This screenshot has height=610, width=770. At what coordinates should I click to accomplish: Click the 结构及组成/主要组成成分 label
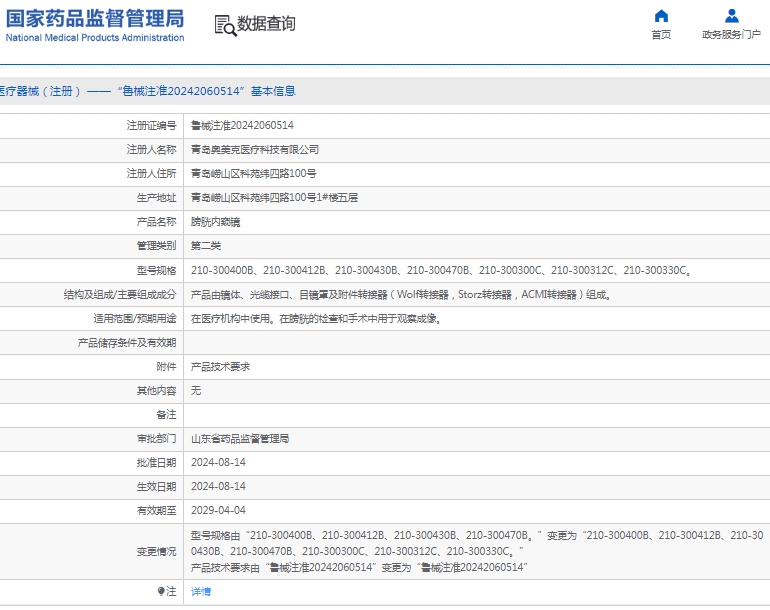(x=120, y=294)
